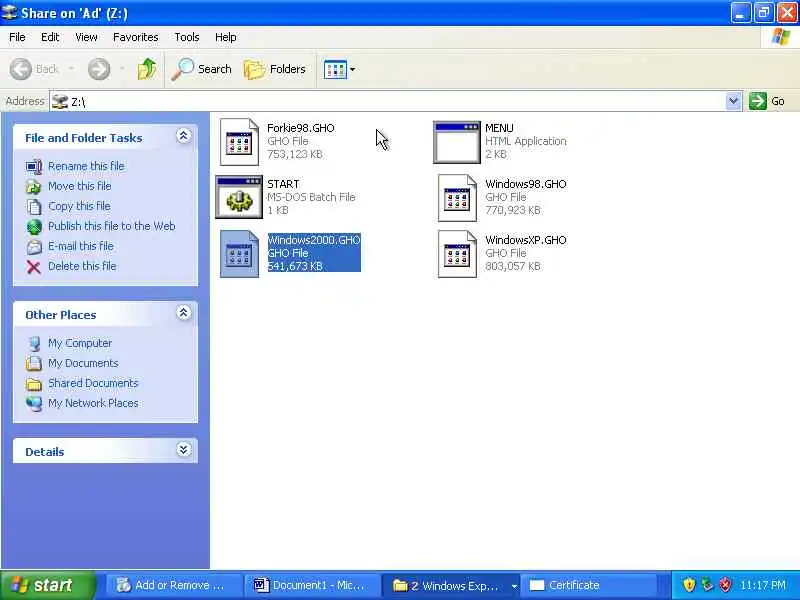The width and height of the screenshot is (800, 600).
Task: Click the My Network Places icon
Action: pyautogui.click(x=34, y=404)
